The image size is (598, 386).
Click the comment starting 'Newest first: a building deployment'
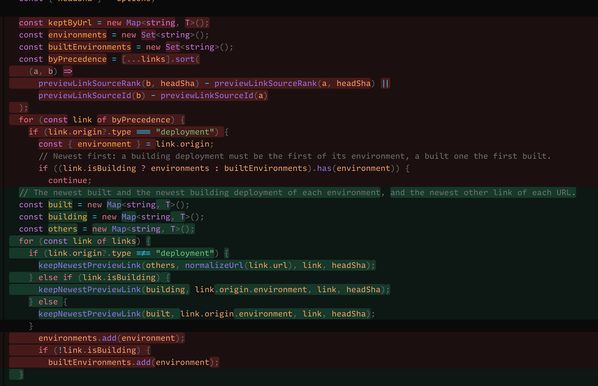tap(294, 156)
